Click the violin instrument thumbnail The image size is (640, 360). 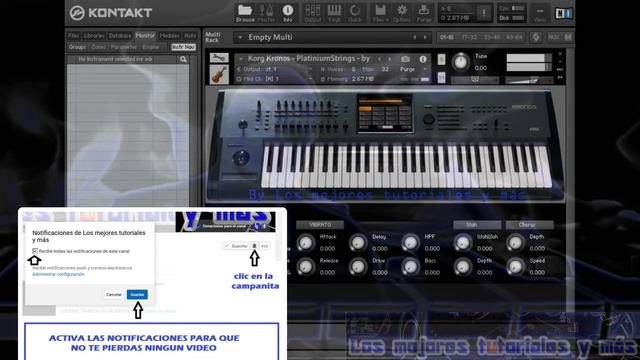pyautogui.click(x=219, y=75)
